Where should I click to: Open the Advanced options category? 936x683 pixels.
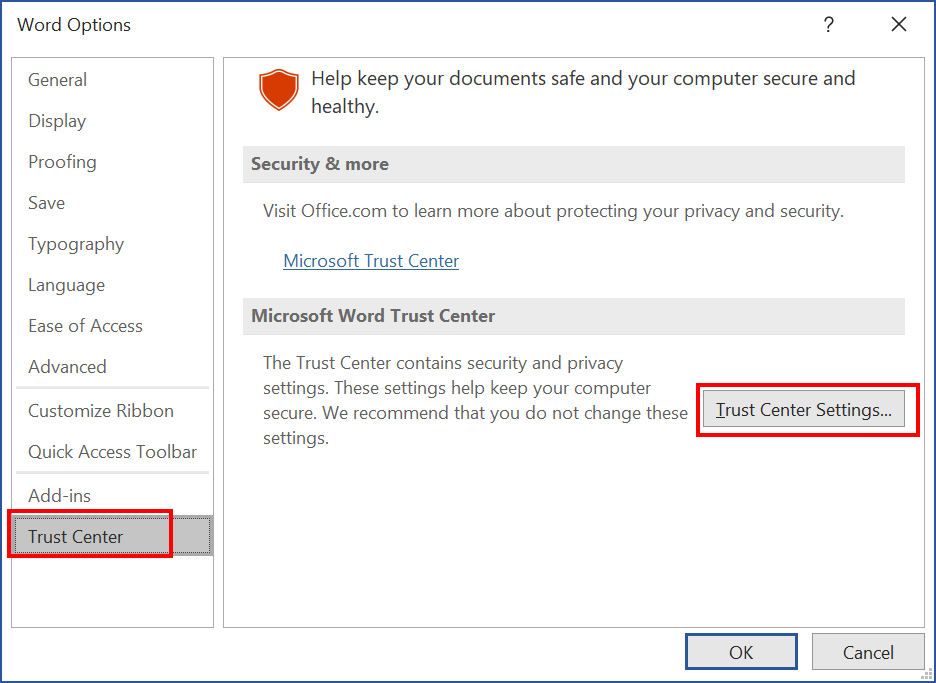pyautogui.click(x=112, y=367)
